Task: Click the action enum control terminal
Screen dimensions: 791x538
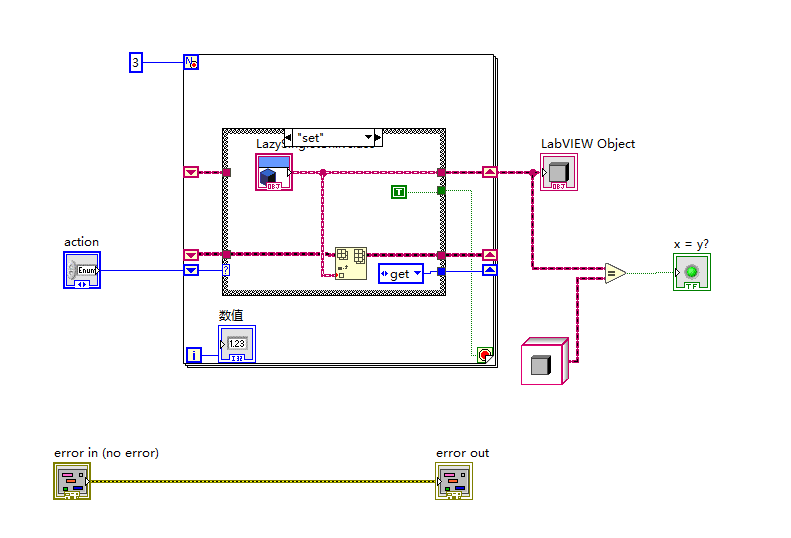Action: 82,270
